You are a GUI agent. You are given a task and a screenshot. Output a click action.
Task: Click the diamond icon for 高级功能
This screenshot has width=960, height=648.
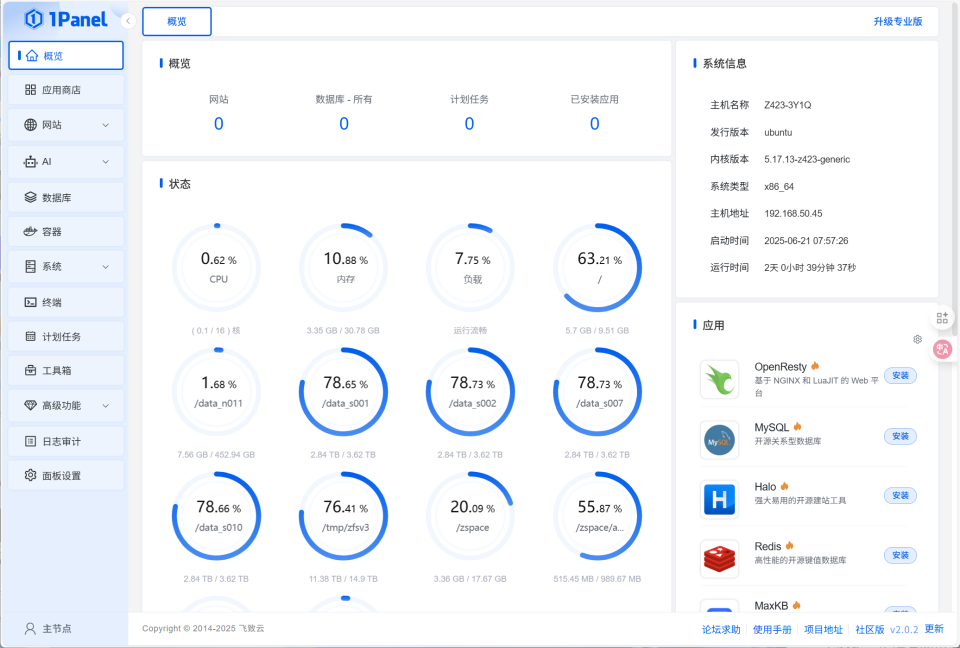tap(31, 405)
